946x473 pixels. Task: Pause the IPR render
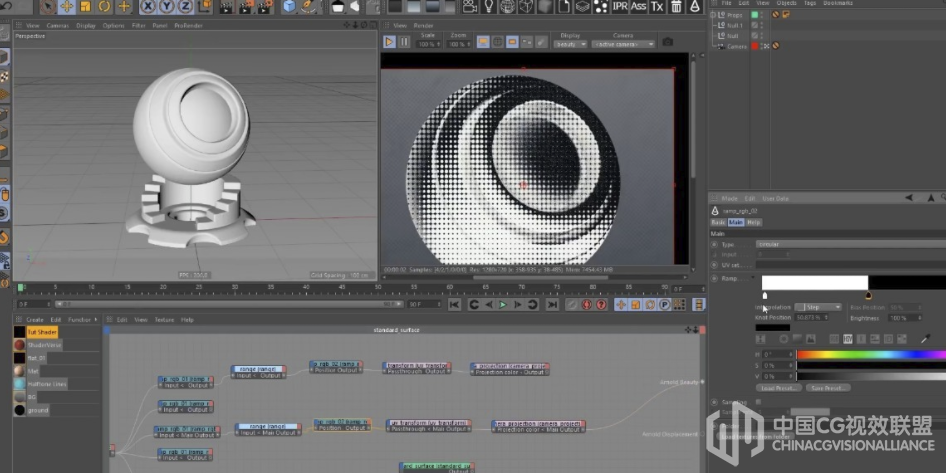(x=404, y=42)
